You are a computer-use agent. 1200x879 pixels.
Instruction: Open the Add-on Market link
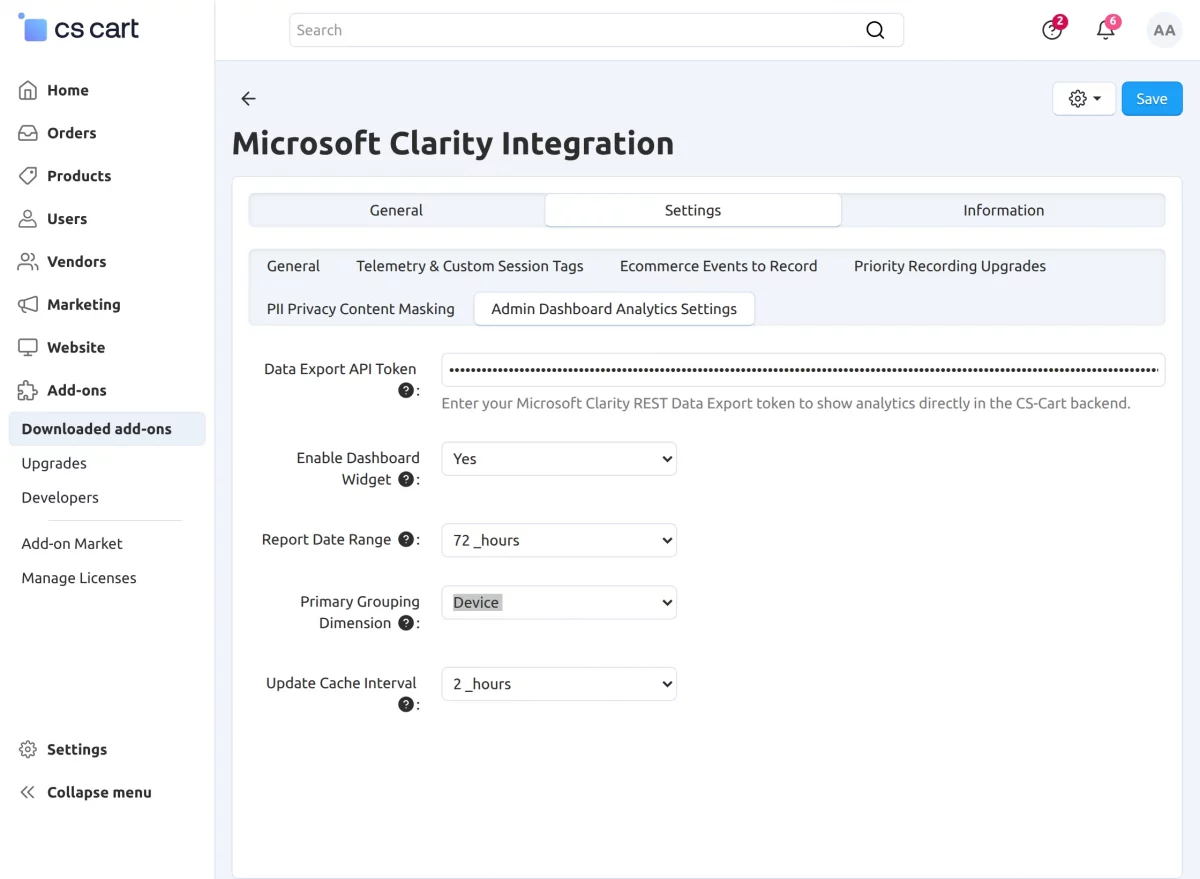(x=72, y=544)
